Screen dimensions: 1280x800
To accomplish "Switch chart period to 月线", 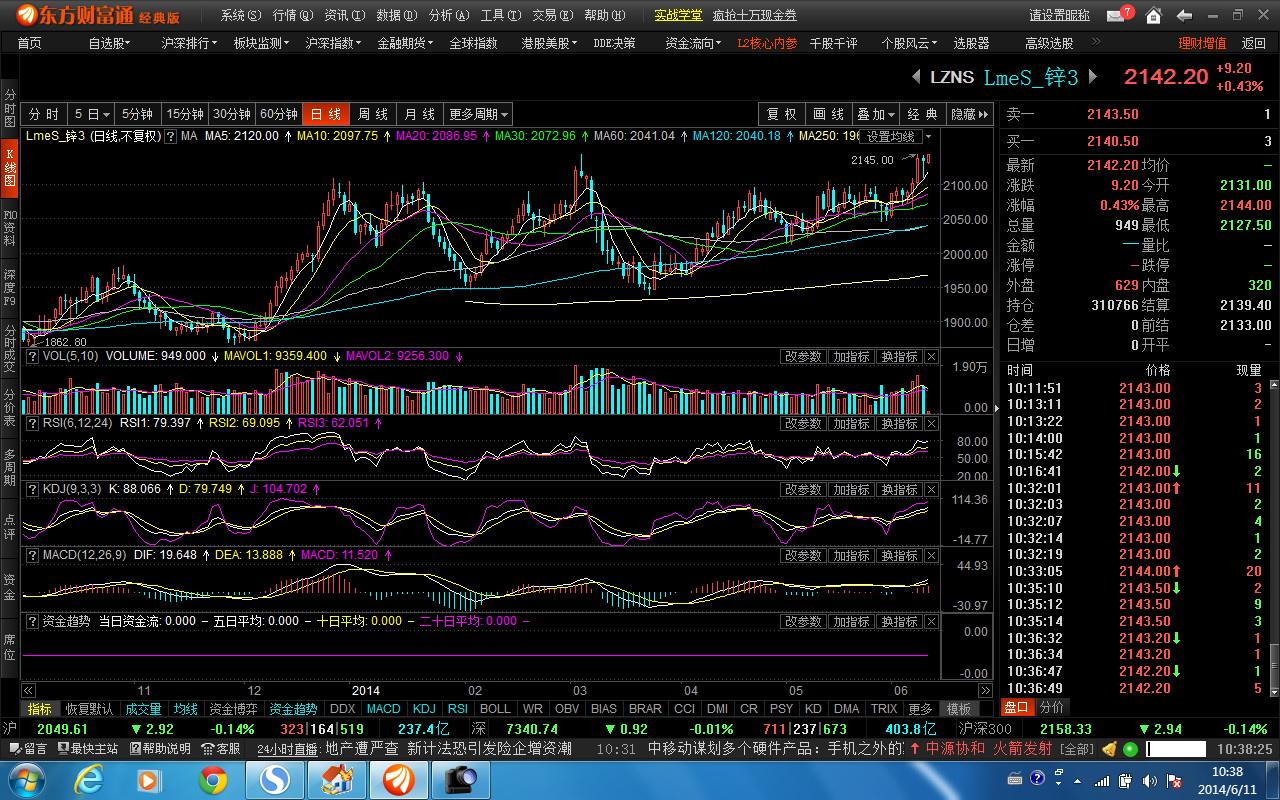I will [x=420, y=114].
